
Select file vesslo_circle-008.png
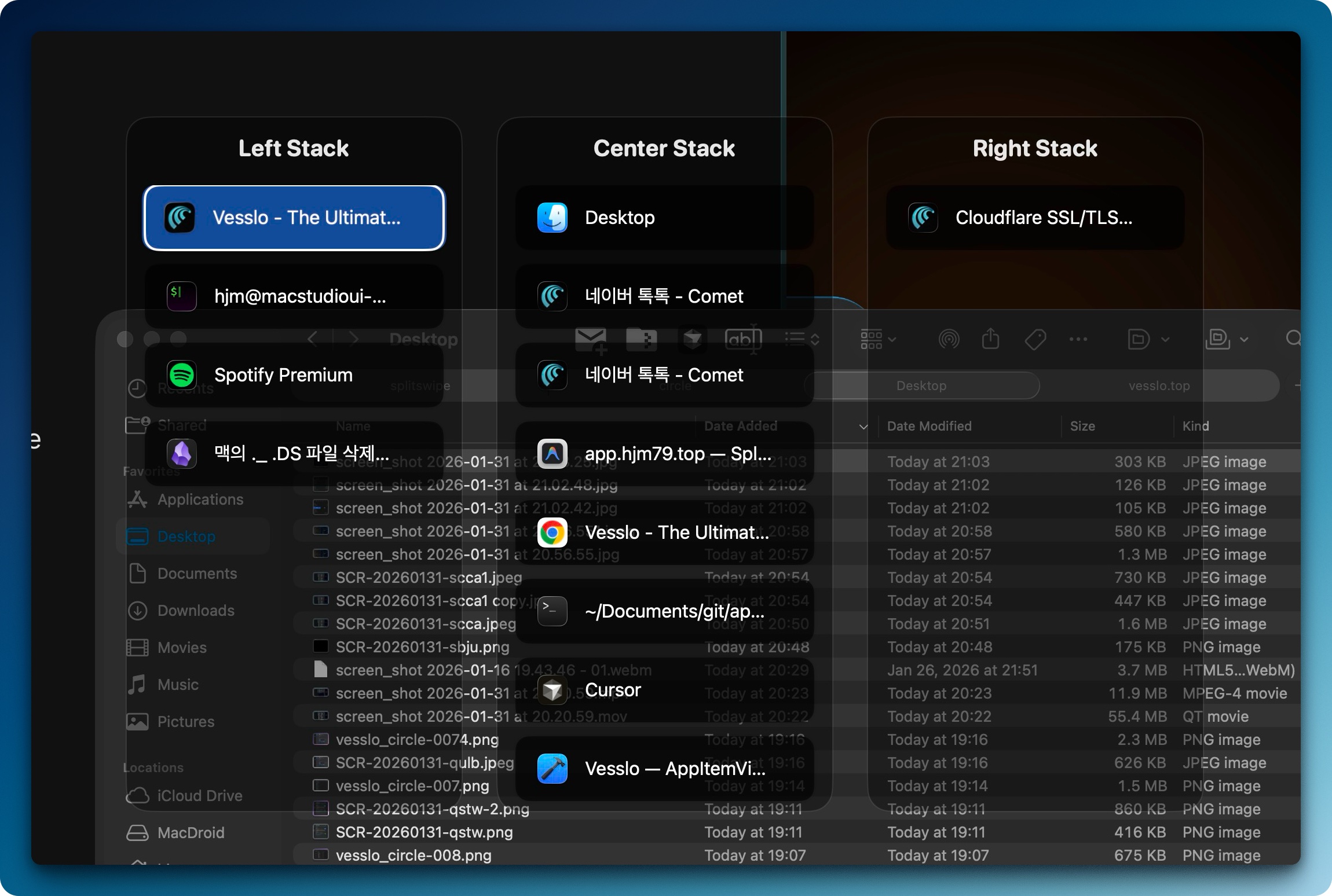413,855
